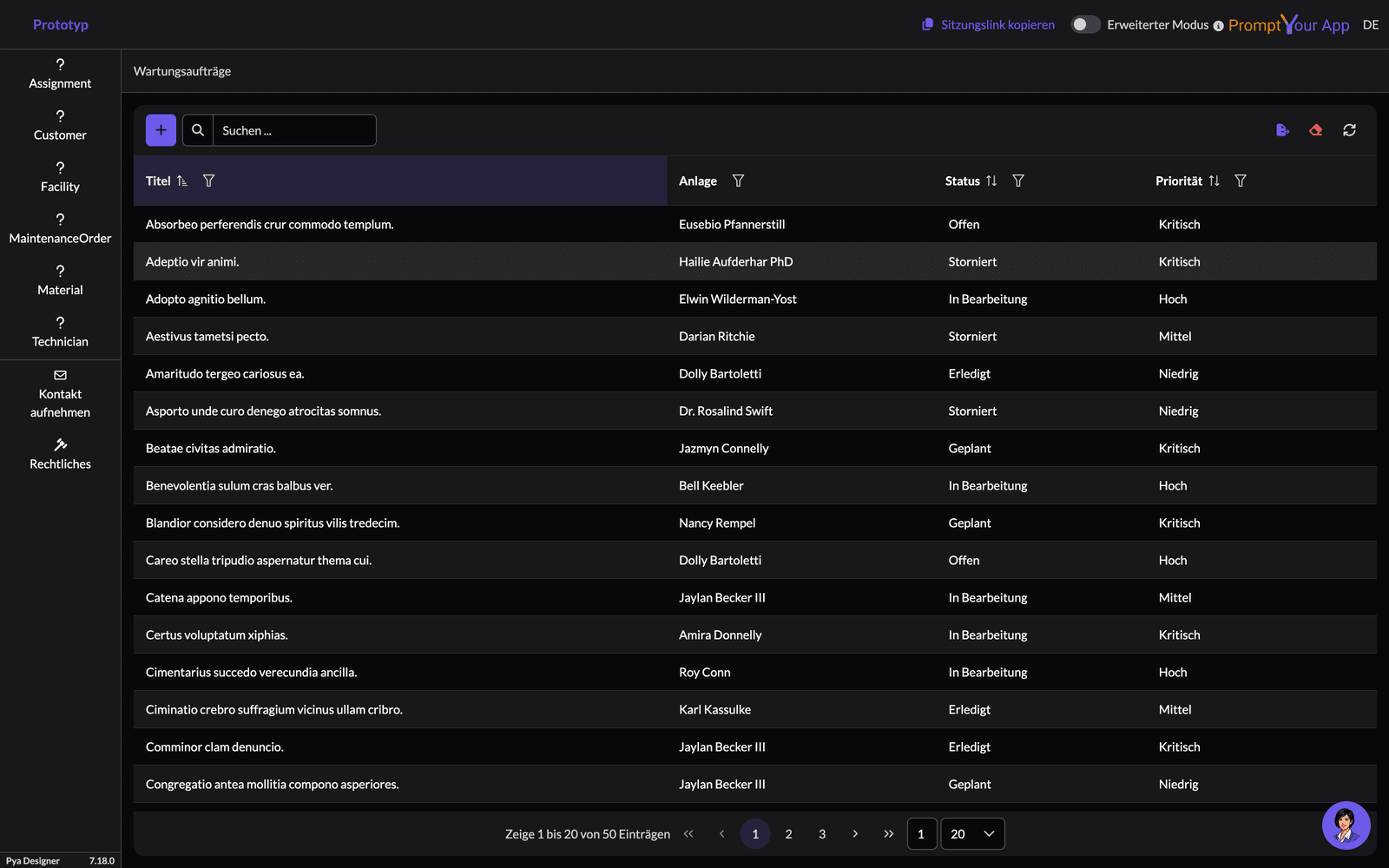This screenshot has height=868, width=1389.
Task: Click Anlage cell 'Eusebio Pfannerstill'
Action: (x=732, y=224)
